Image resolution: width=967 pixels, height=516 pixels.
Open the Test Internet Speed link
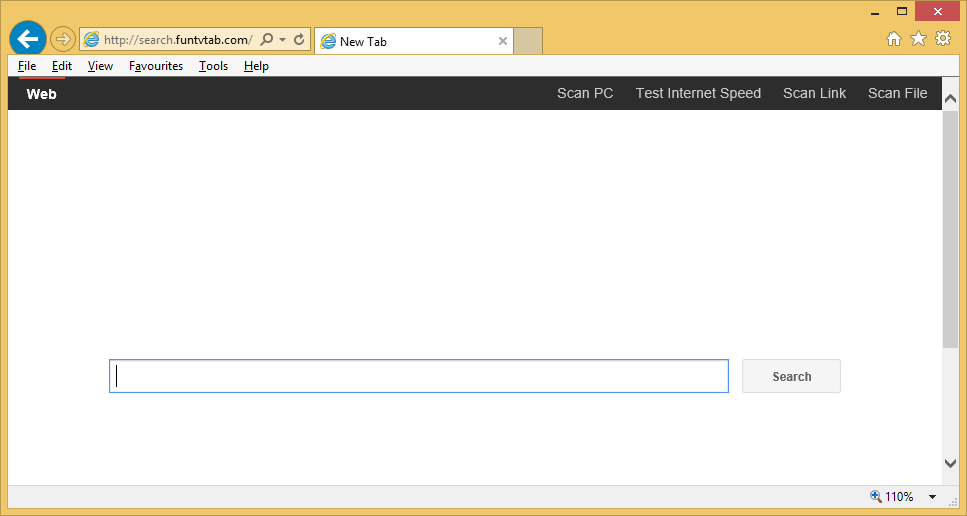click(698, 93)
